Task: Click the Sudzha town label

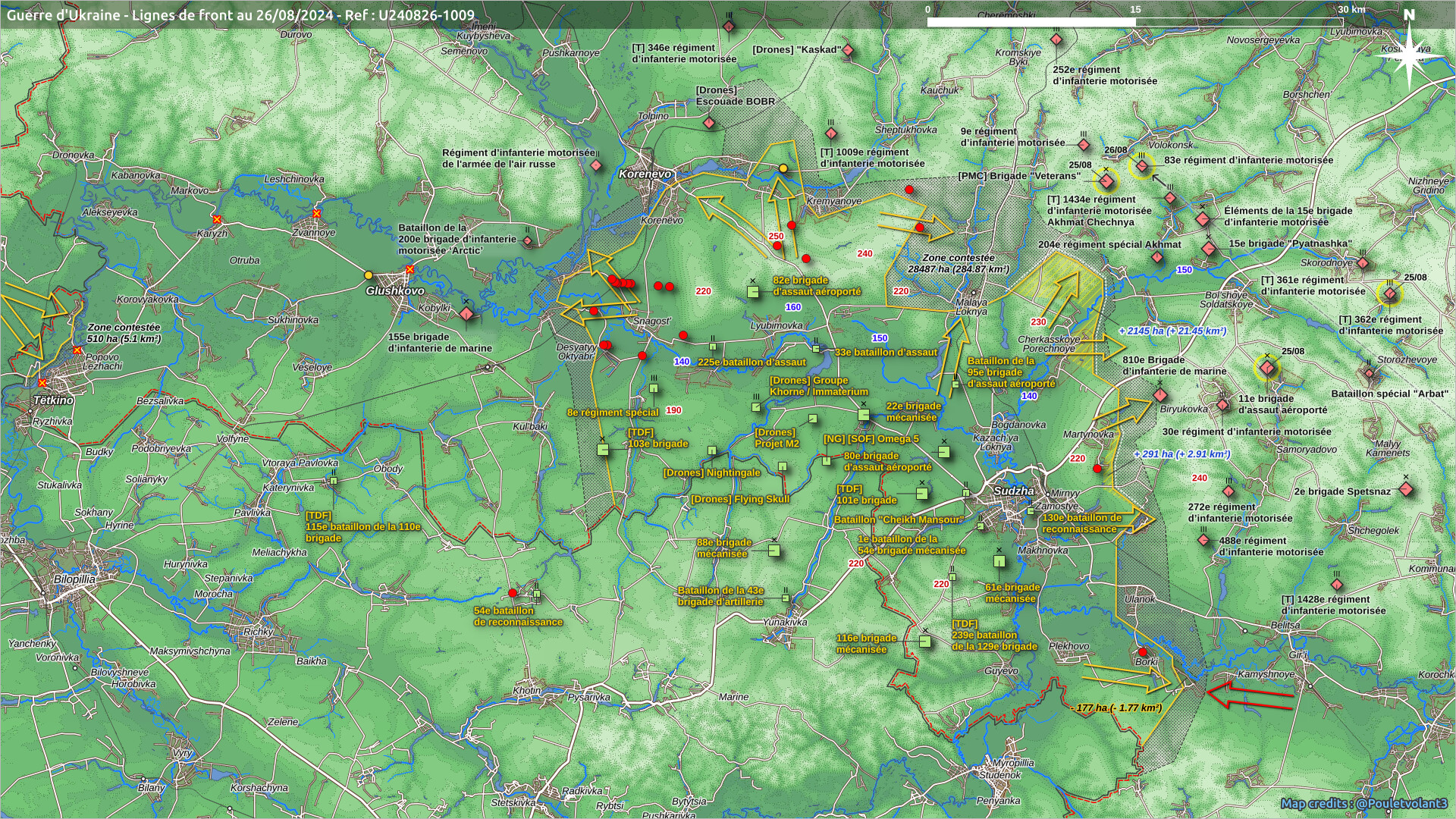Action: (1013, 491)
